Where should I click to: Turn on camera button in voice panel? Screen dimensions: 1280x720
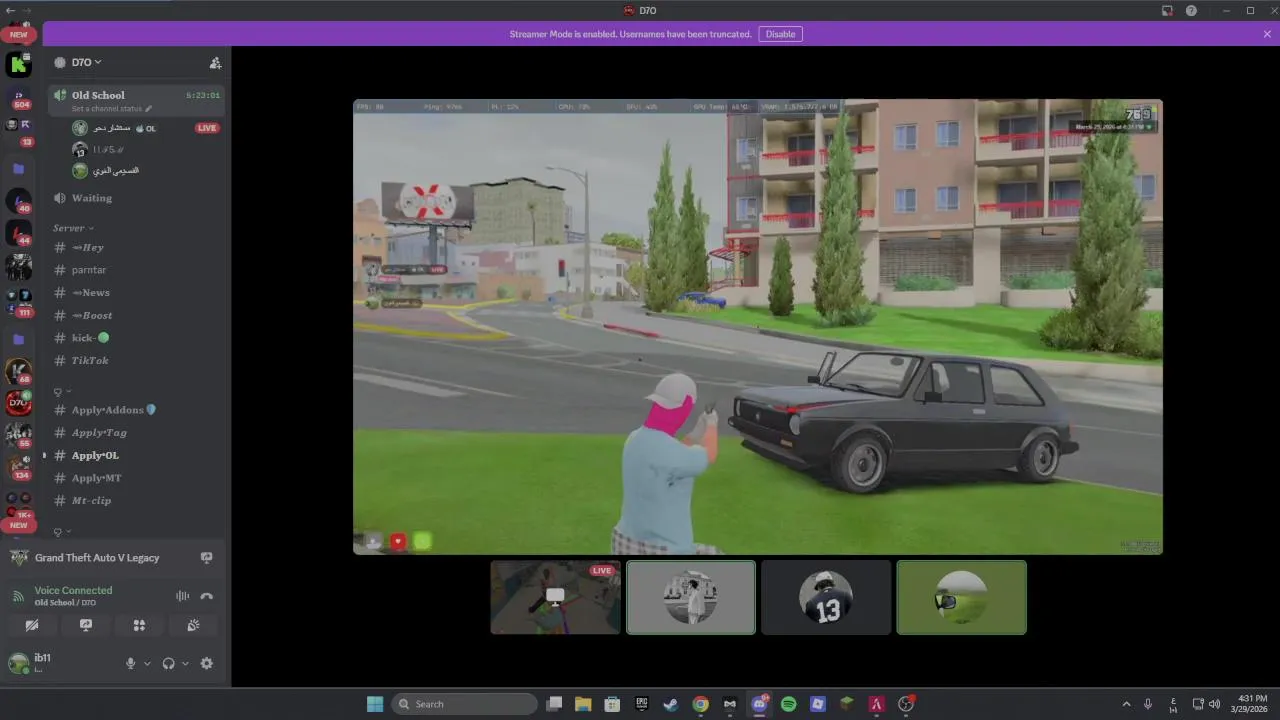[32, 625]
